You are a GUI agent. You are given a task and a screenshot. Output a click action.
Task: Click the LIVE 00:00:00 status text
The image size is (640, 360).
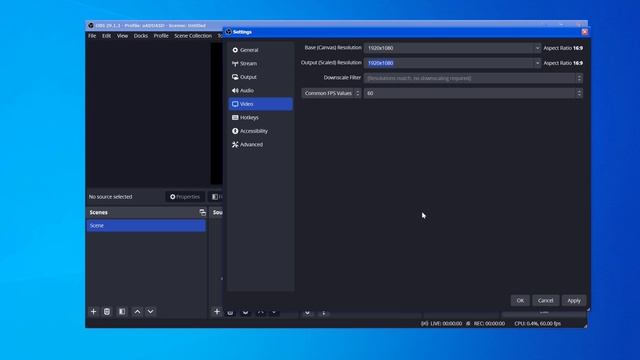(446, 323)
